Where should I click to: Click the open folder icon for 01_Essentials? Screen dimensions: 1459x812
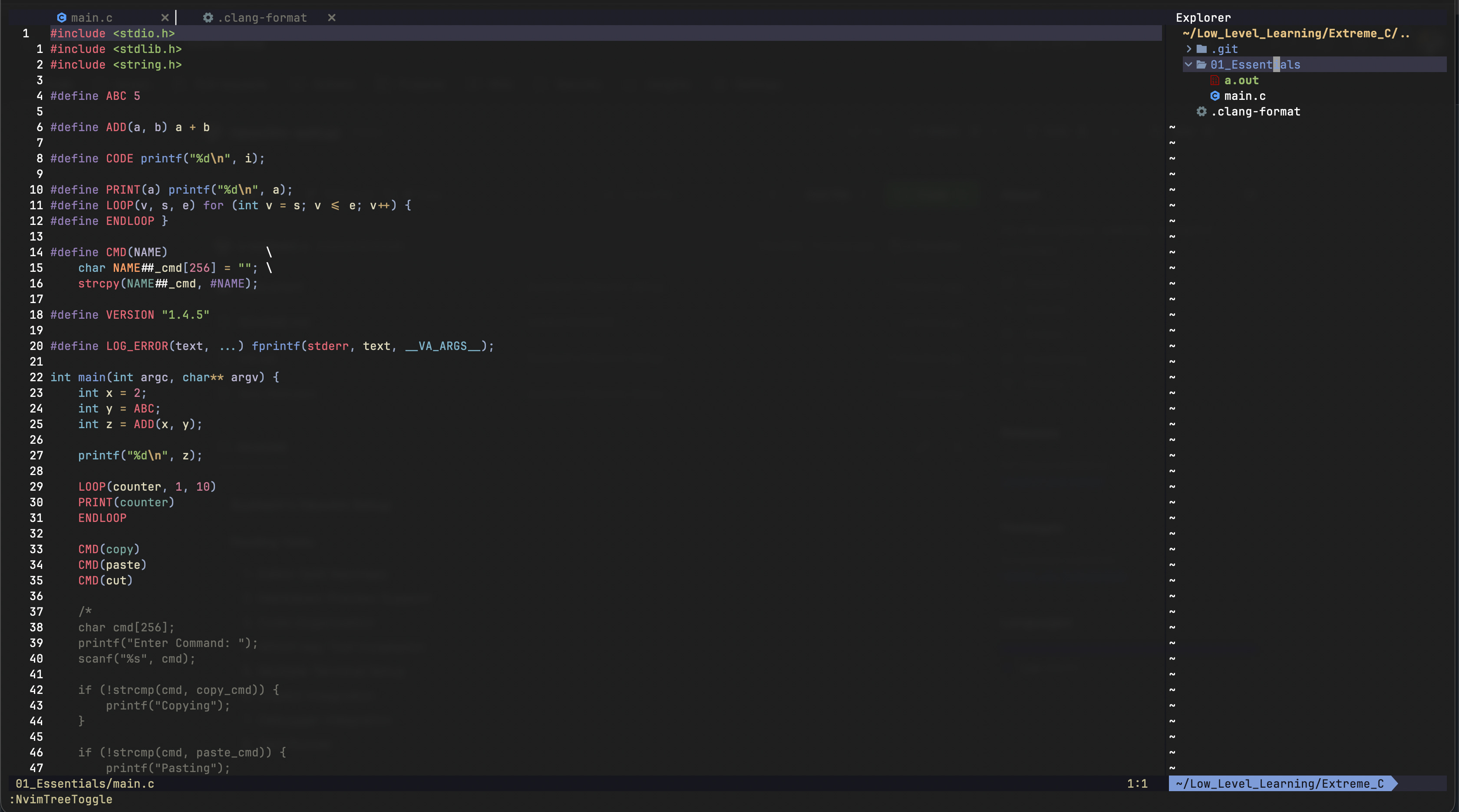(1202, 65)
